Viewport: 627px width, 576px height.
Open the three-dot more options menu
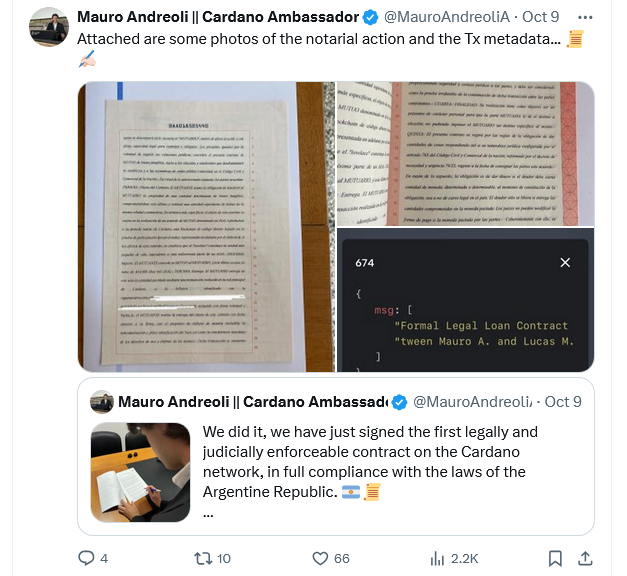point(585,17)
